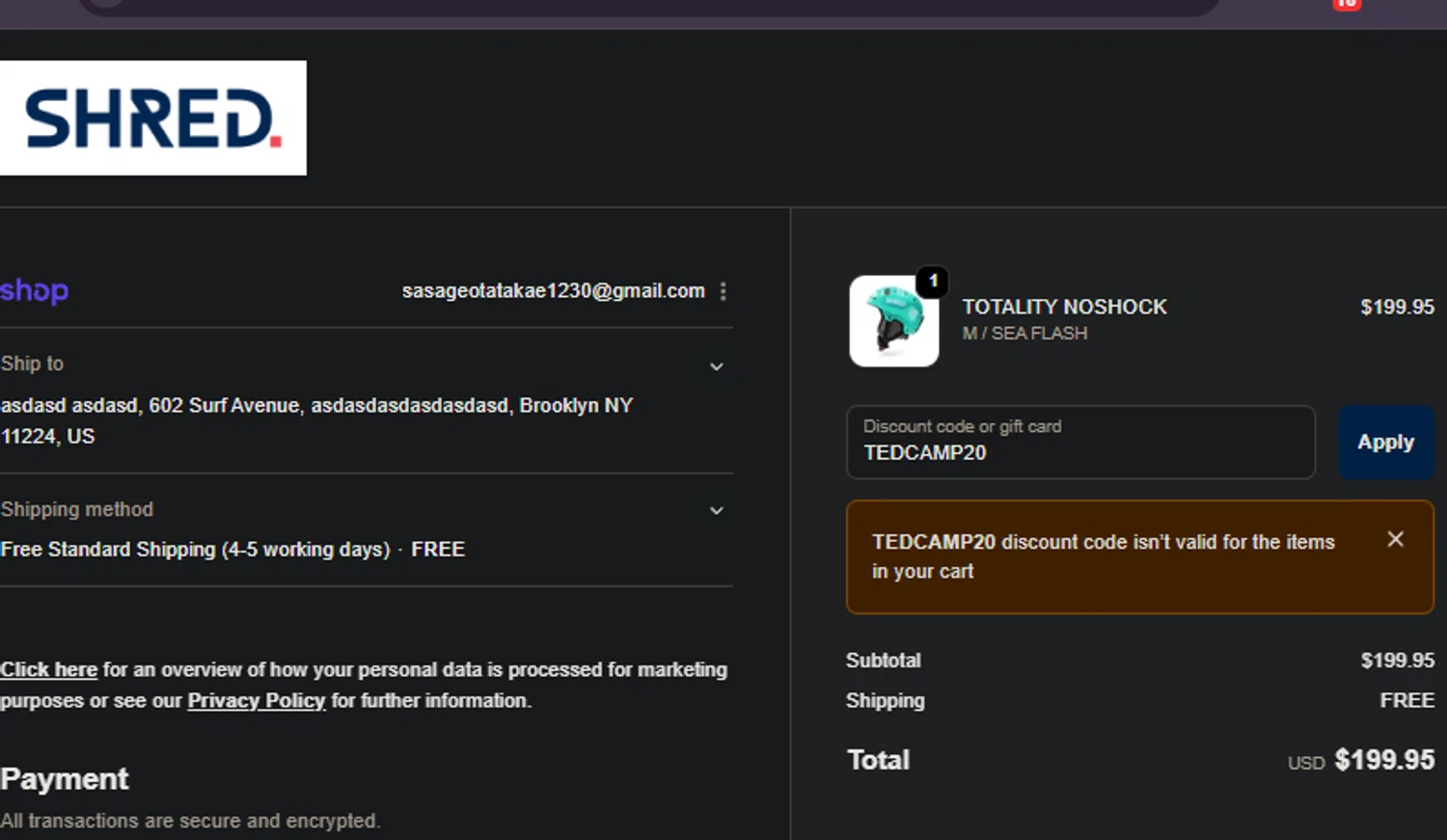
Task: Click the Subtotal label
Action: [x=884, y=661]
